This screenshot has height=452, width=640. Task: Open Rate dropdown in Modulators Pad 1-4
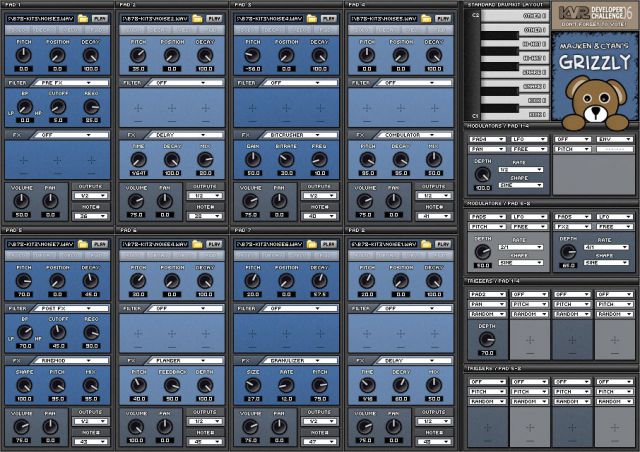tap(521, 169)
